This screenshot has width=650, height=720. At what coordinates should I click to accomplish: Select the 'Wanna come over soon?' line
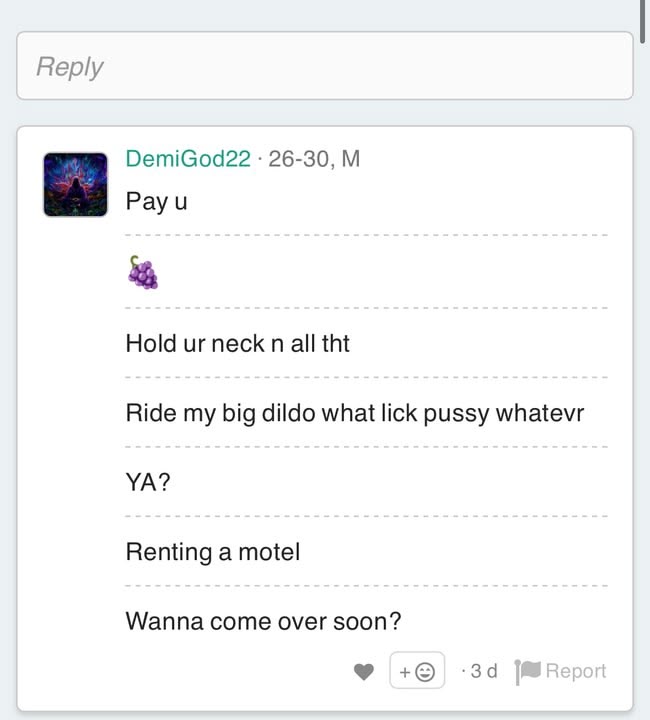tap(263, 621)
